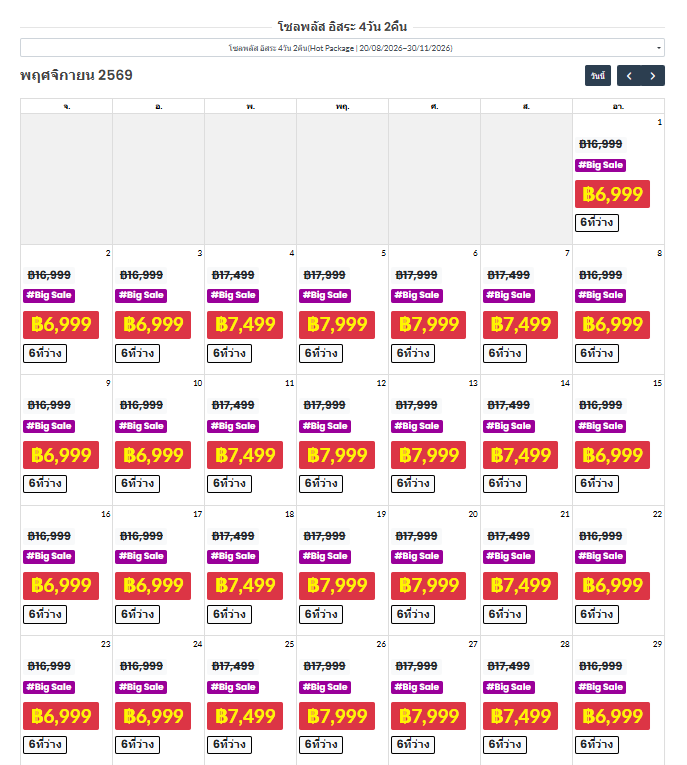Choose ฿7,999 price on November 26
Image resolution: width=687 pixels, height=765 pixels.
(x=336, y=716)
